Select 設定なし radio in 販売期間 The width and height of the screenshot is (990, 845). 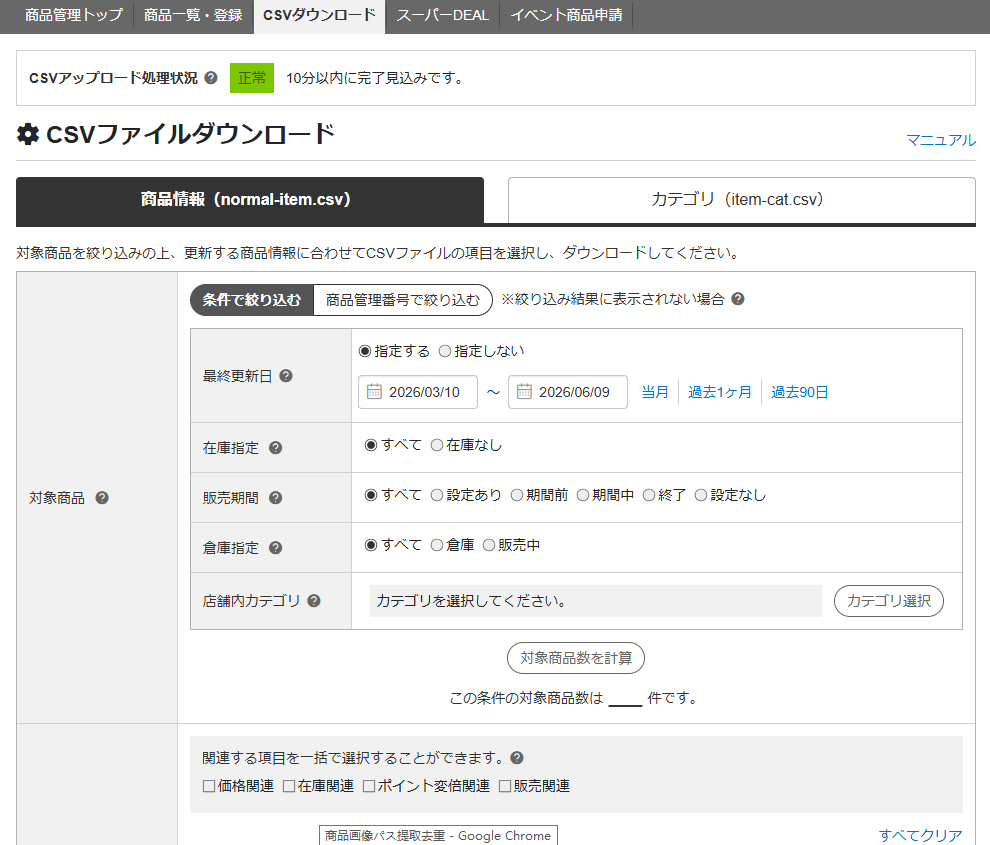(x=701, y=495)
